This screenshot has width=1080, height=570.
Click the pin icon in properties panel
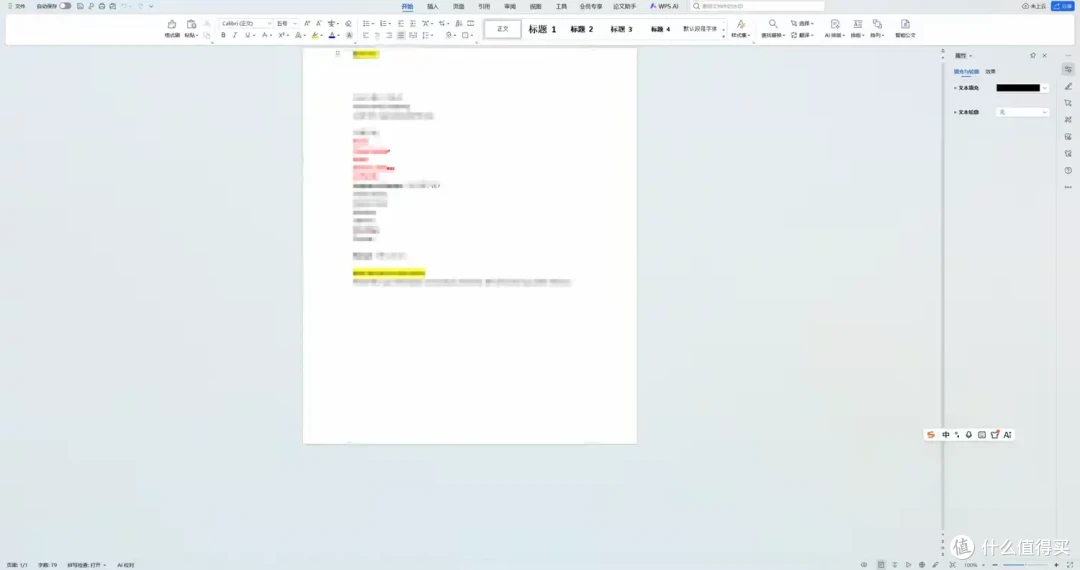pyautogui.click(x=1032, y=56)
